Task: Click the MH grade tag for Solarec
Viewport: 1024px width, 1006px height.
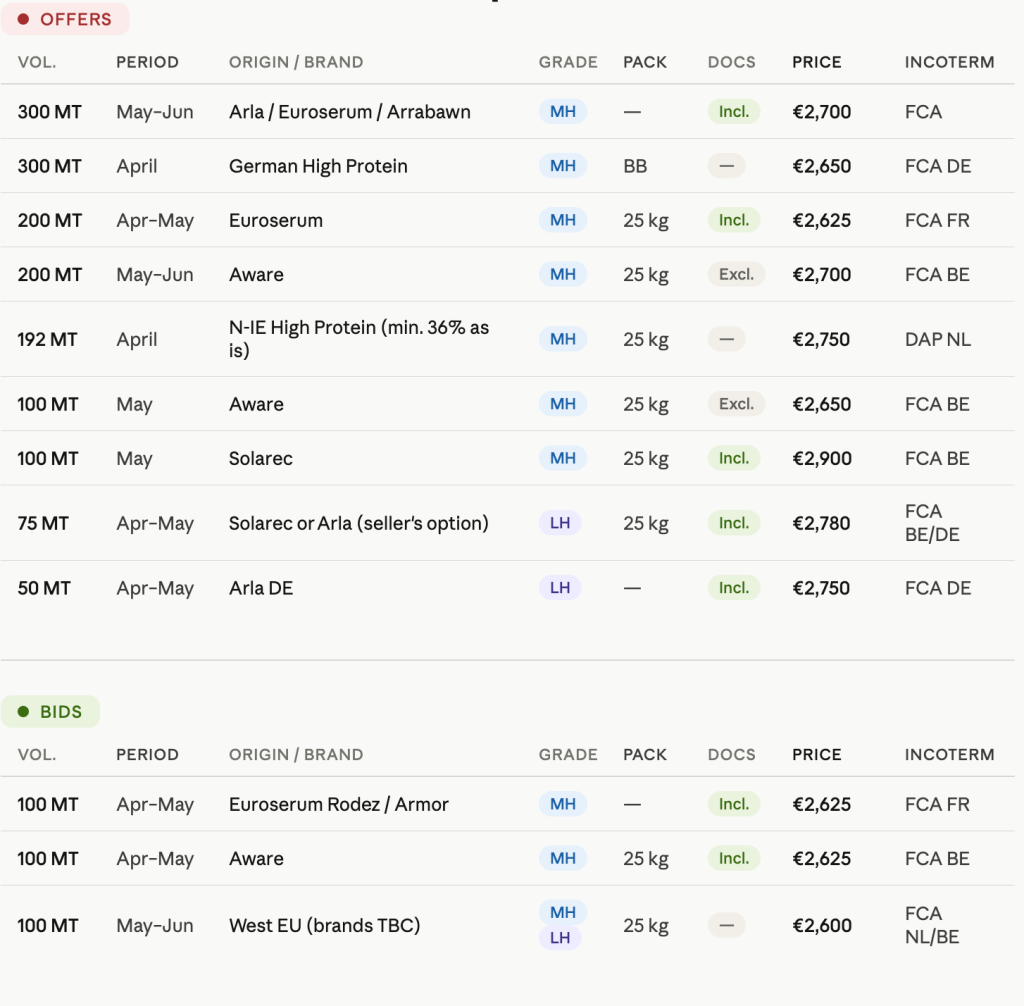Action: click(x=562, y=459)
